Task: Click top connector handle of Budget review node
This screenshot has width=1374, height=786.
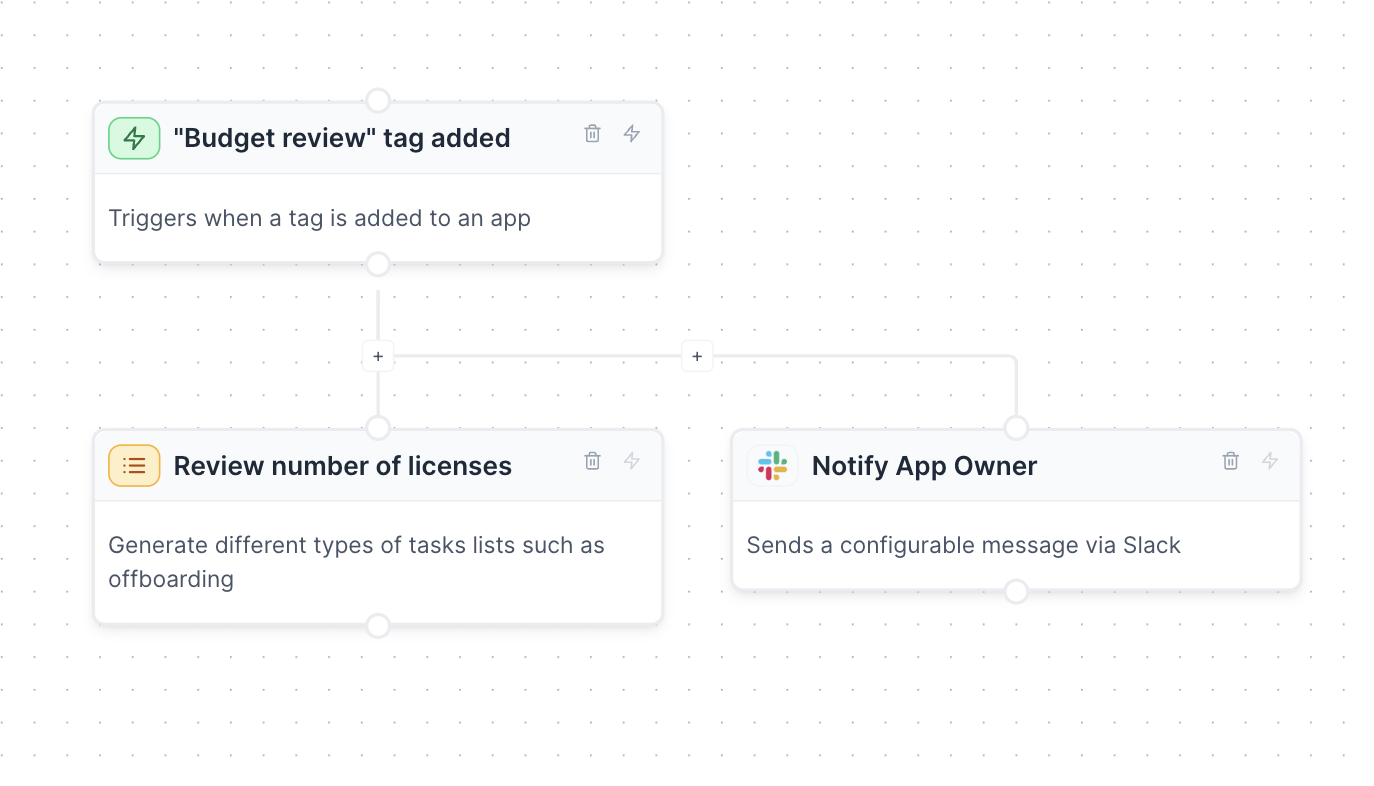Action: [x=378, y=100]
